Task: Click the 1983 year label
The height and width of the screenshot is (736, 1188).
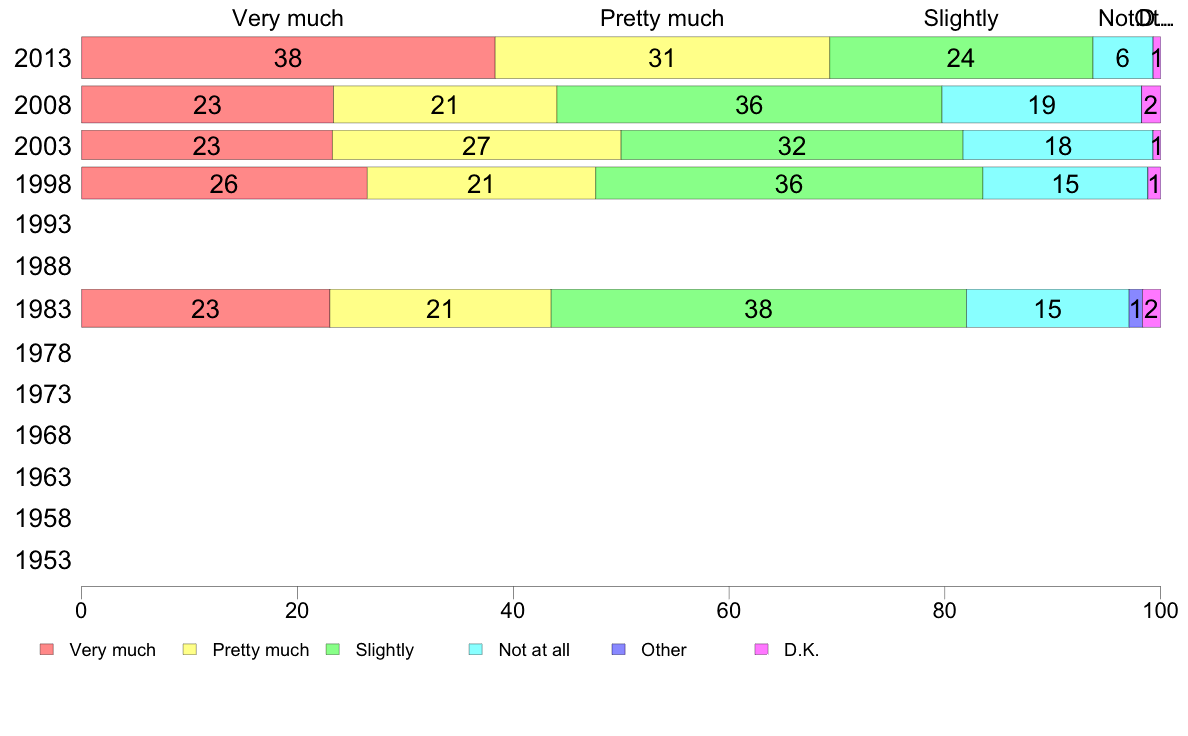Action: point(42,309)
